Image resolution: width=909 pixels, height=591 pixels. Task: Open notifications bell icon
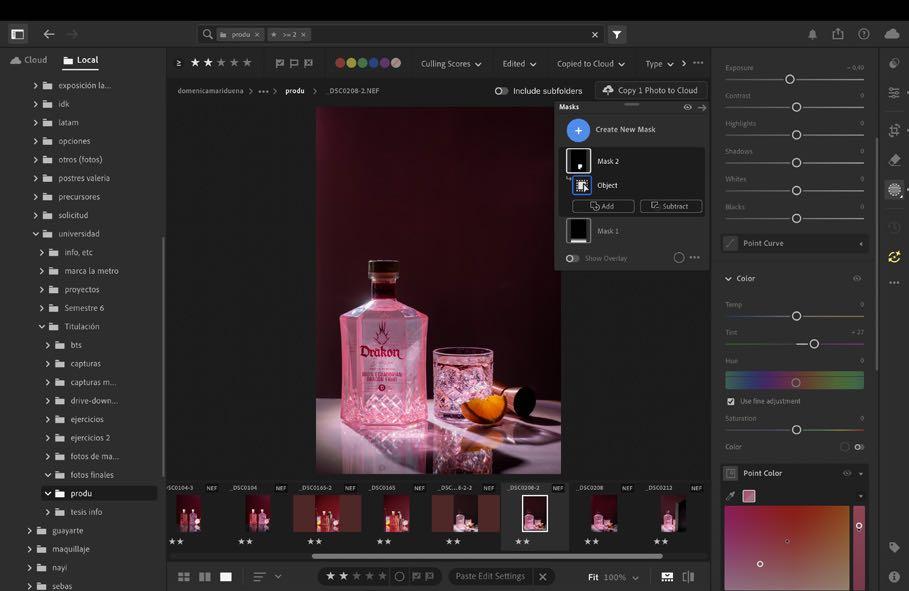812,35
